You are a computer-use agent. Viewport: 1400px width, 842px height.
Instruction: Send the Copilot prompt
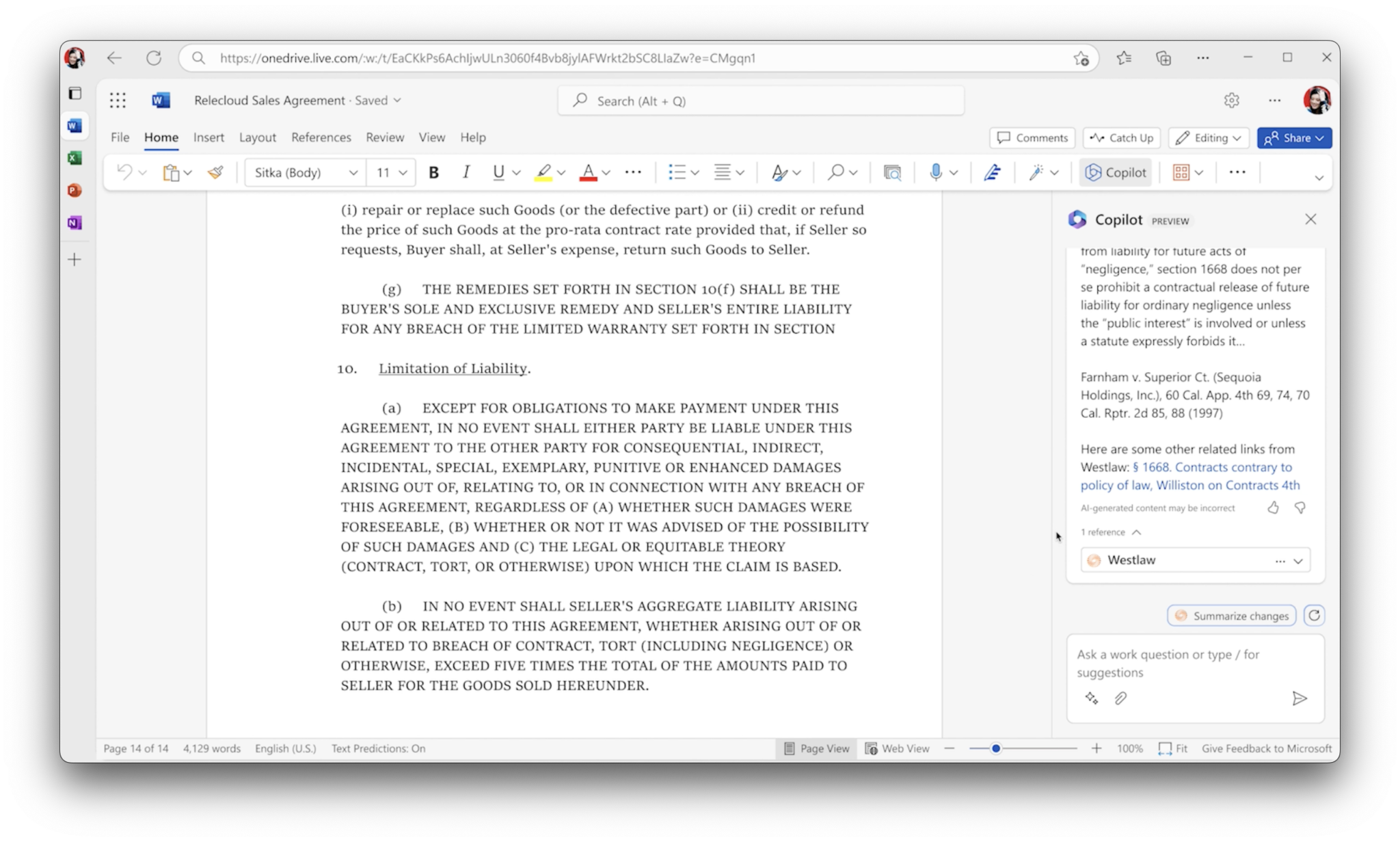(1300, 698)
